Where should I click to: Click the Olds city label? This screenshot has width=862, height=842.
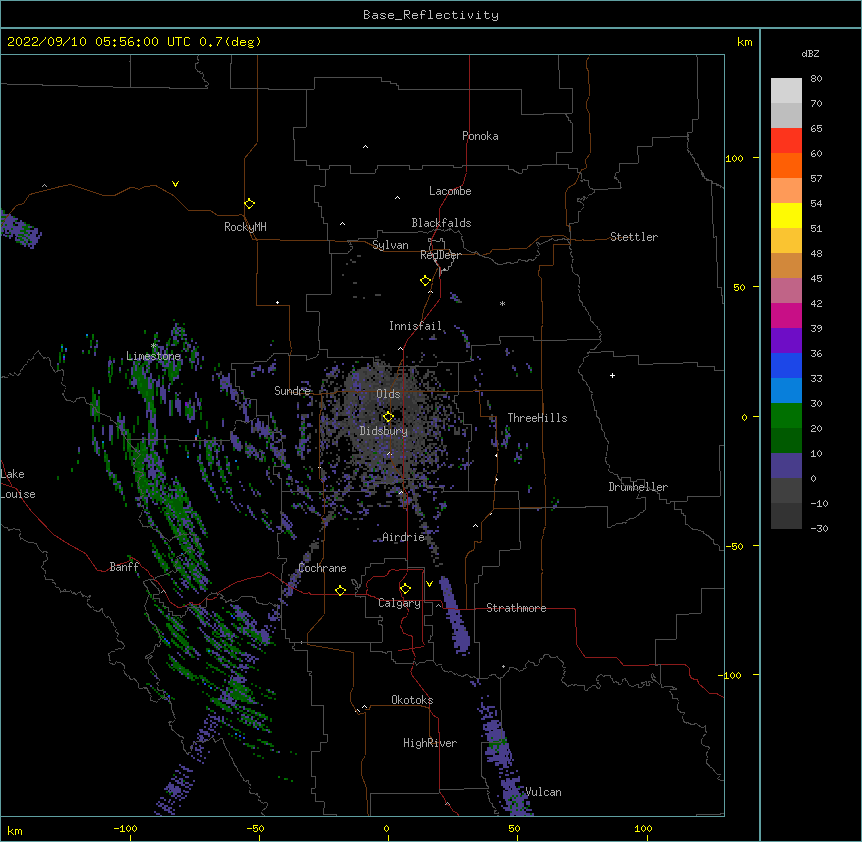tap(388, 394)
